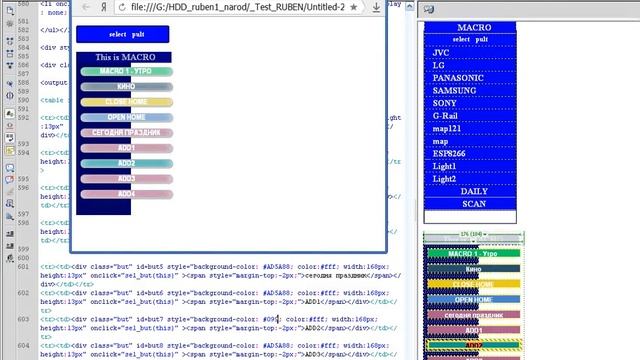Select select pult item in design panel

[x=470, y=40]
